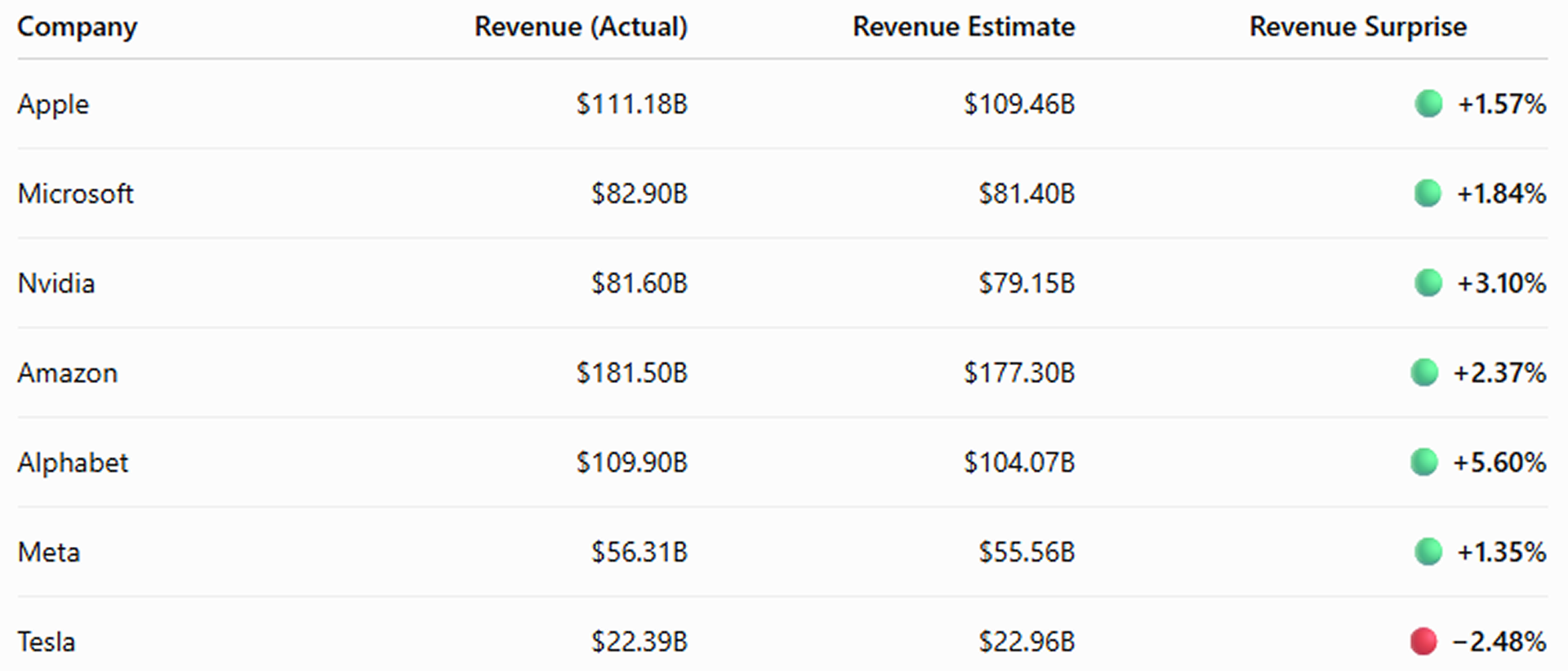Select the Meta company name
The height and width of the screenshot is (671, 1568).
tap(49, 553)
